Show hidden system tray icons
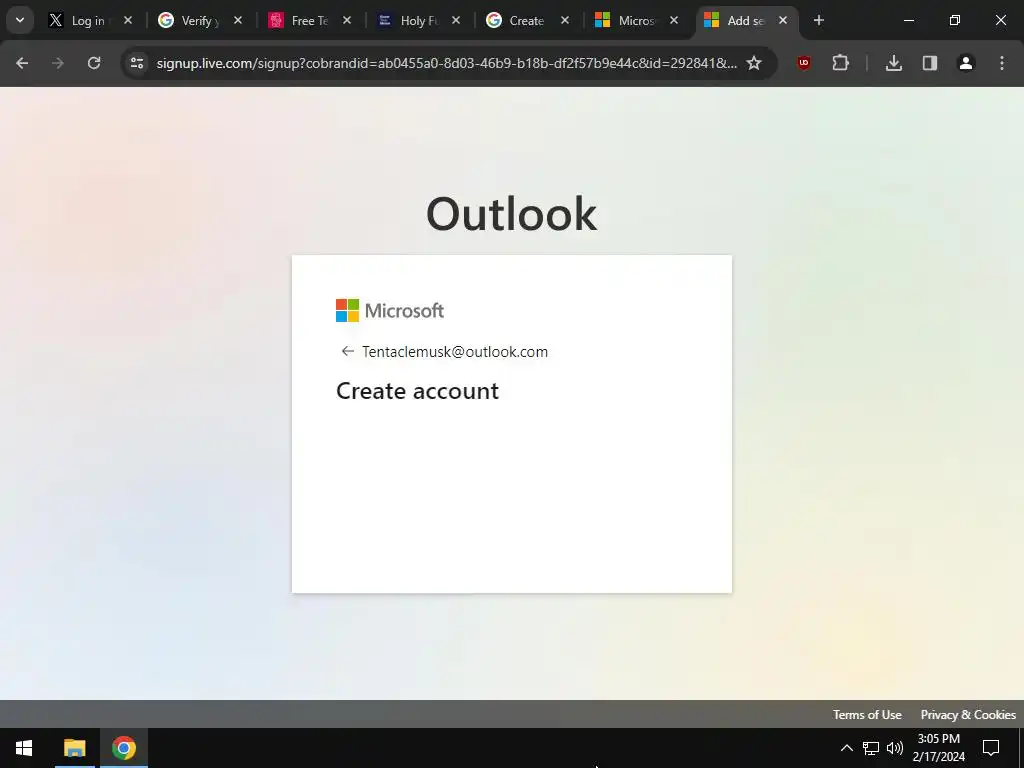This screenshot has width=1024, height=768. 846,748
